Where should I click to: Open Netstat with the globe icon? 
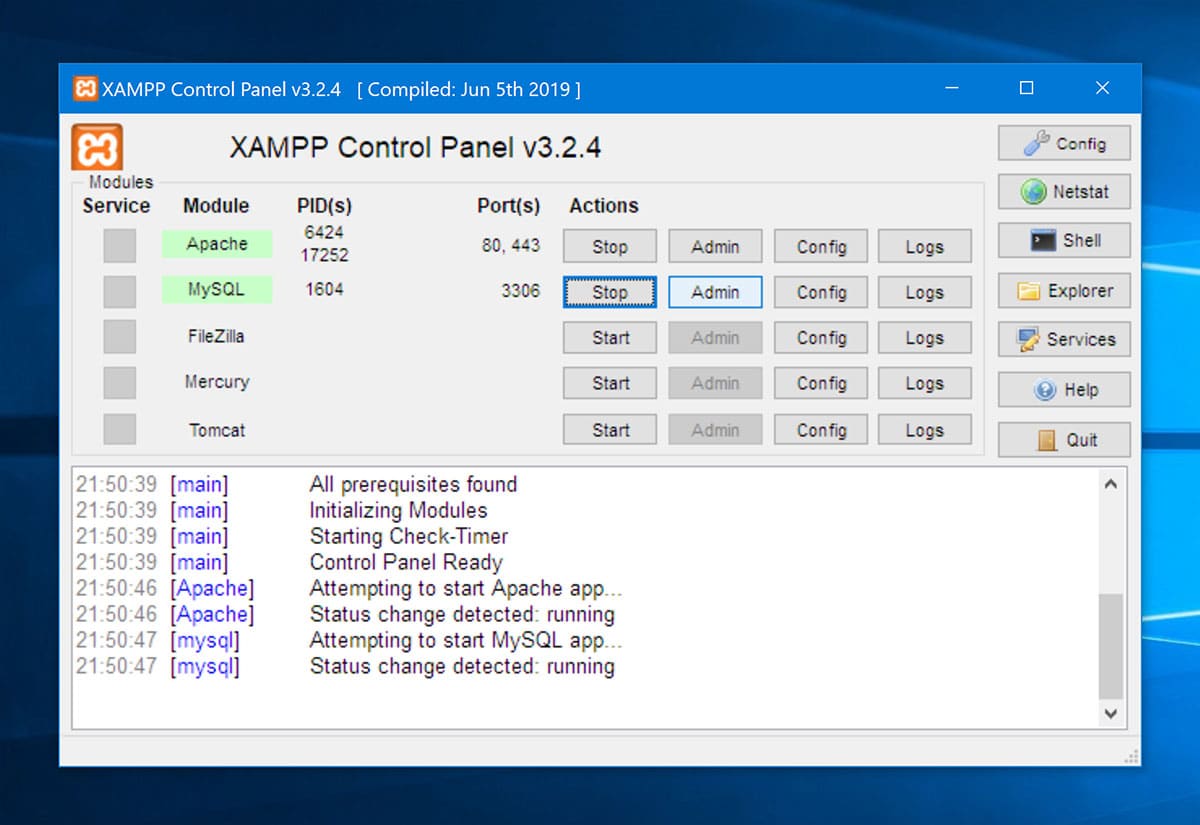(x=1064, y=191)
